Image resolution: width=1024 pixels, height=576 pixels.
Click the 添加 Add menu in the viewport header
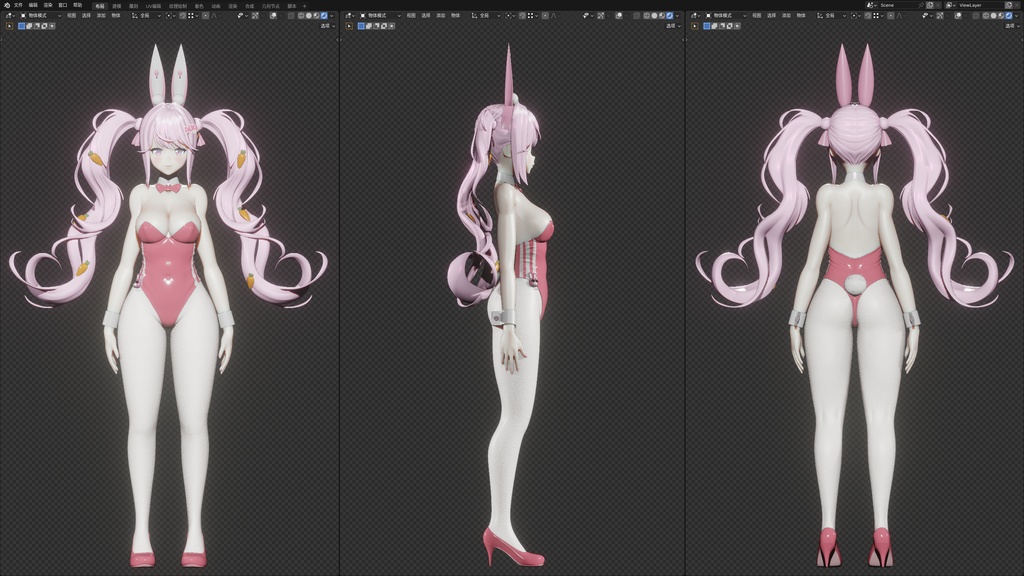(x=102, y=16)
